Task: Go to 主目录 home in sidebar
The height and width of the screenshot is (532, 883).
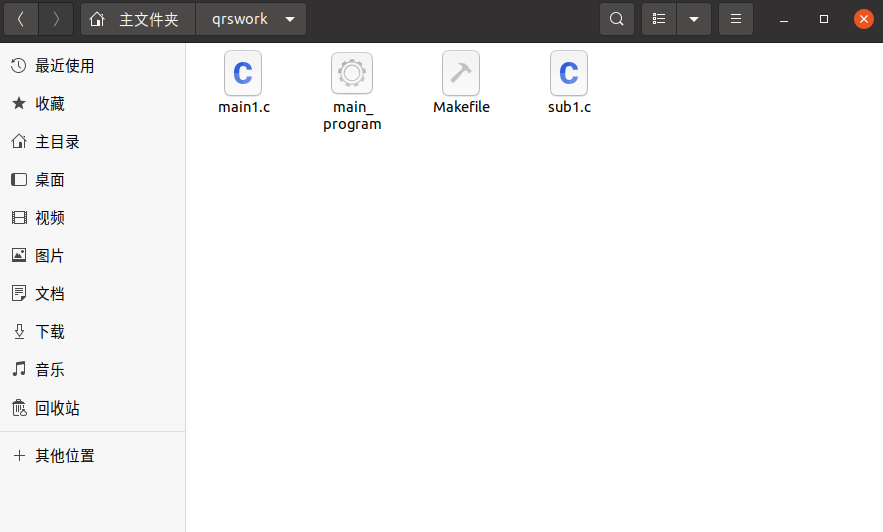Action: click(x=92, y=142)
